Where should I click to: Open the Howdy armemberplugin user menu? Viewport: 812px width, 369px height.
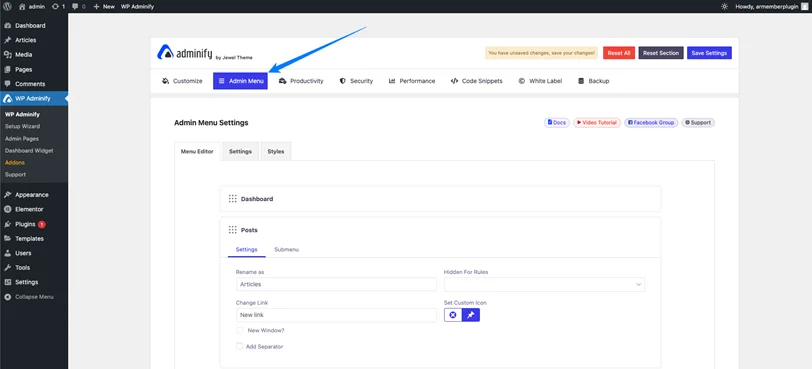click(772, 6)
